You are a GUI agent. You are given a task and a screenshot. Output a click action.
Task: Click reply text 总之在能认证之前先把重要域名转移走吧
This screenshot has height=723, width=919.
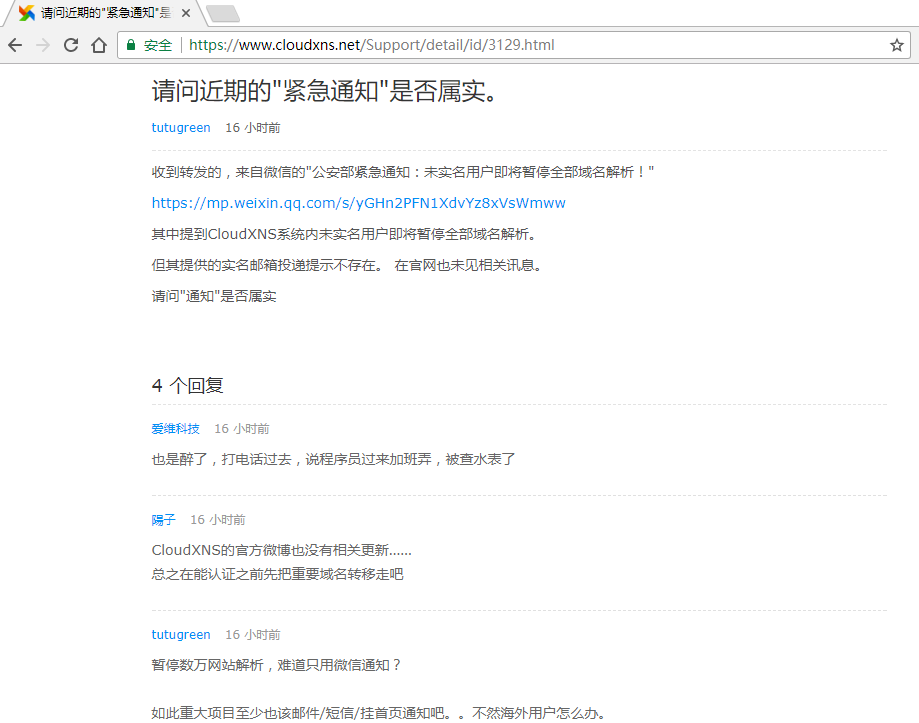(x=277, y=574)
